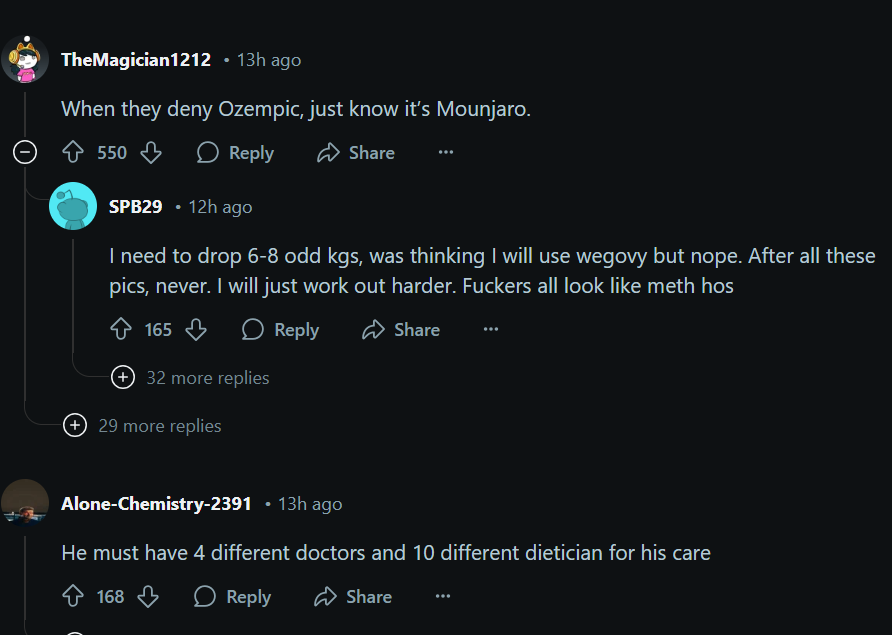Screen dimensions: 892x635
Task: Reply to Alone-Chemistry-2391's comment
Action: (x=233, y=597)
